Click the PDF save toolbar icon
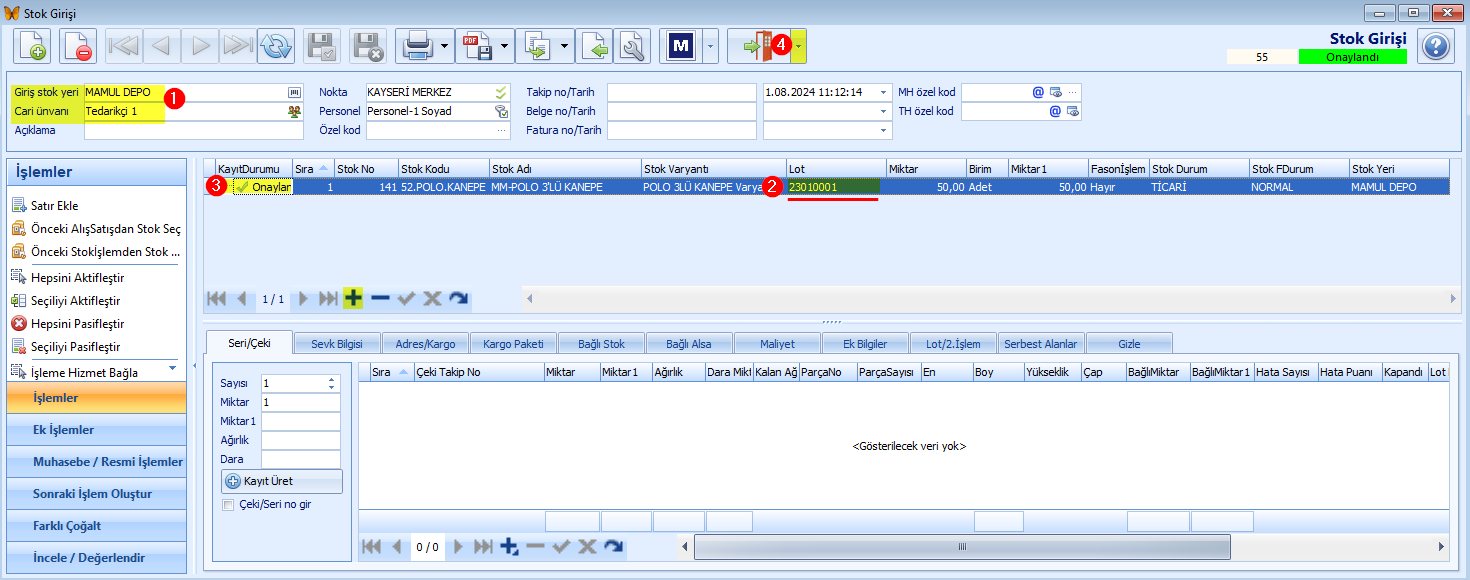The image size is (1470, 580). 476,46
